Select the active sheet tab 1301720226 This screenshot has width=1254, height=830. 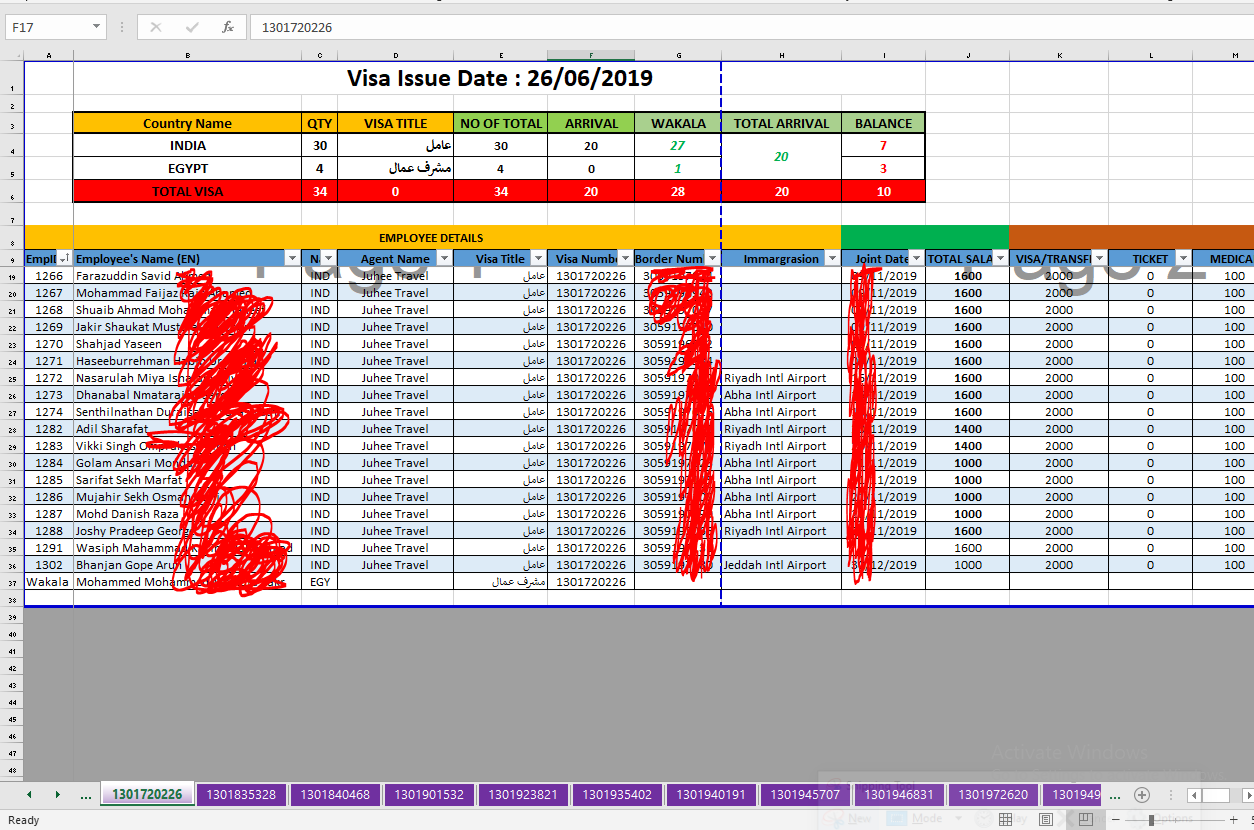(x=147, y=795)
